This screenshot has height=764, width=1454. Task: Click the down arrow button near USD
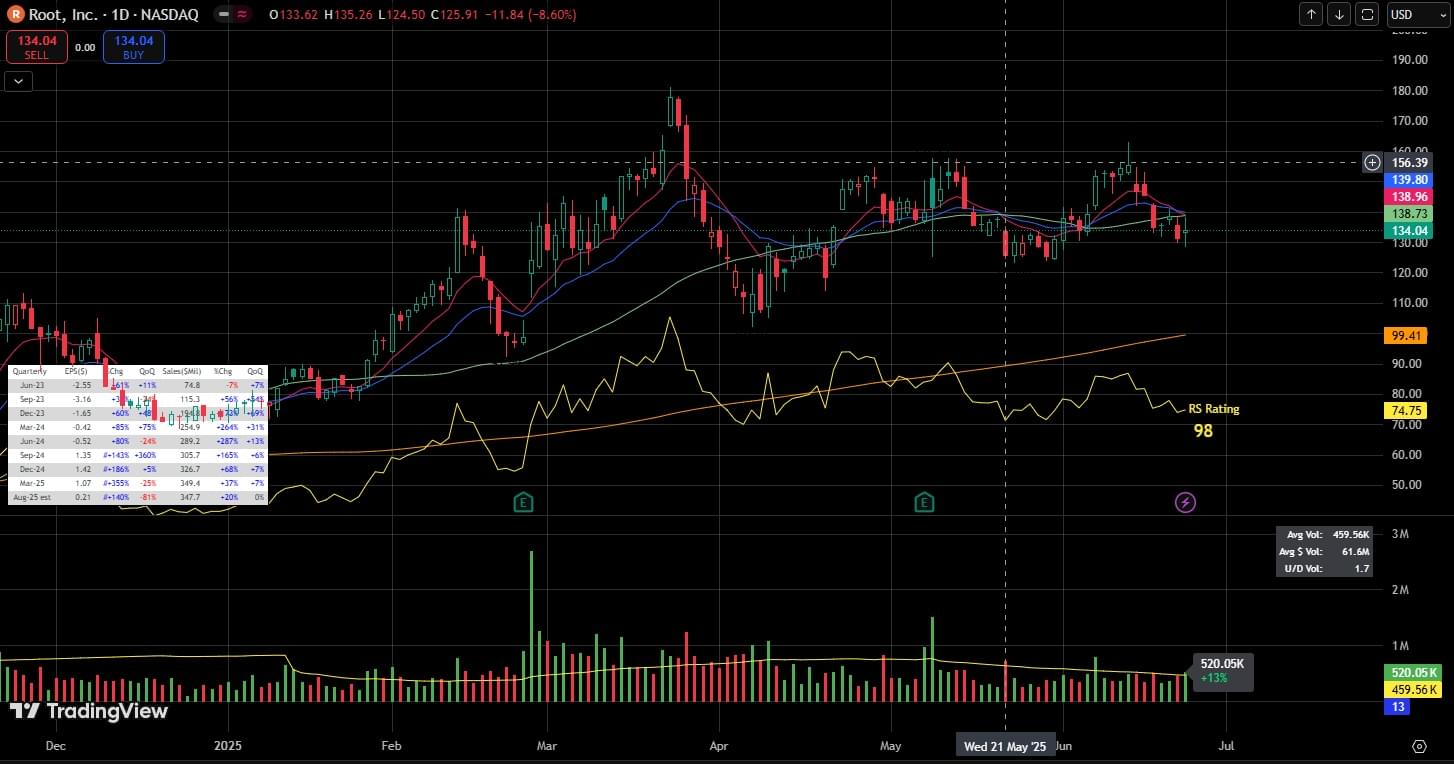click(1339, 14)
